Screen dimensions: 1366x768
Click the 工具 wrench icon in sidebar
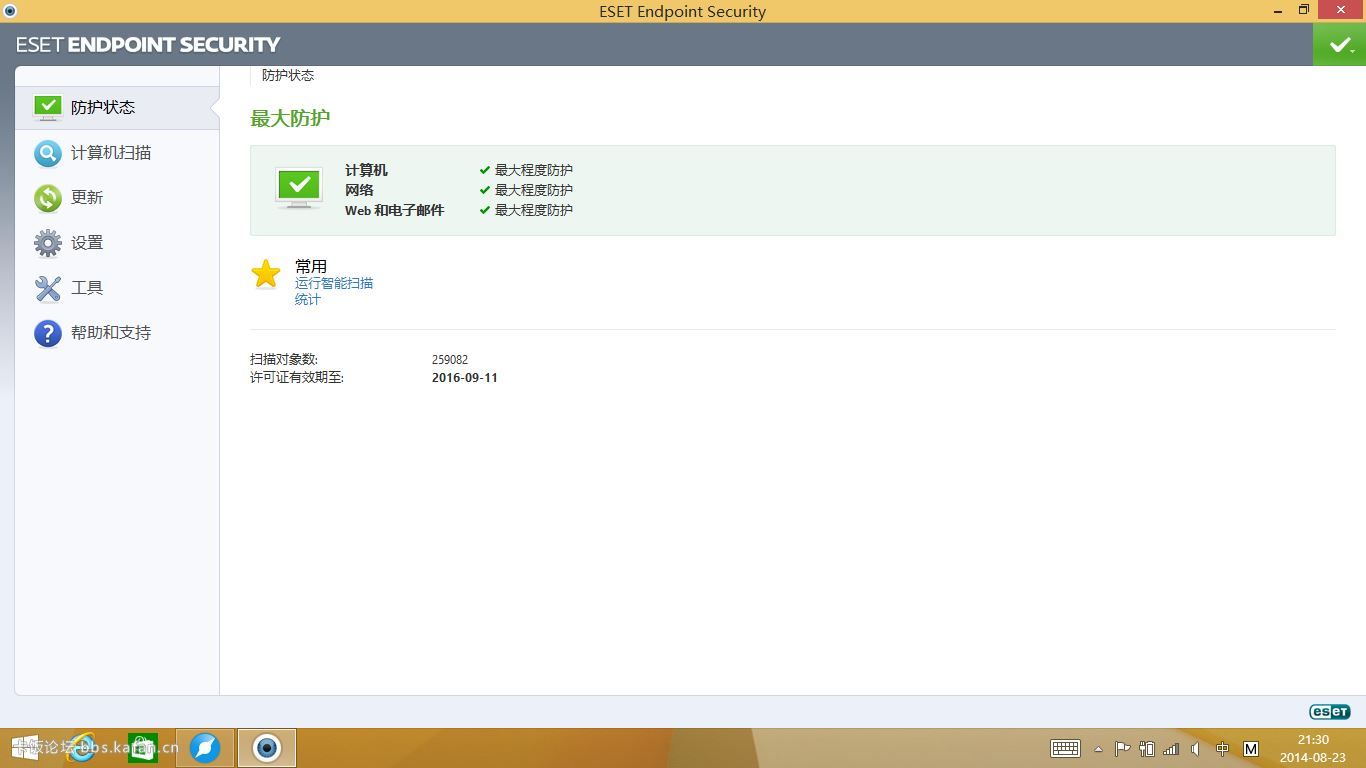(x=47, y=287)
